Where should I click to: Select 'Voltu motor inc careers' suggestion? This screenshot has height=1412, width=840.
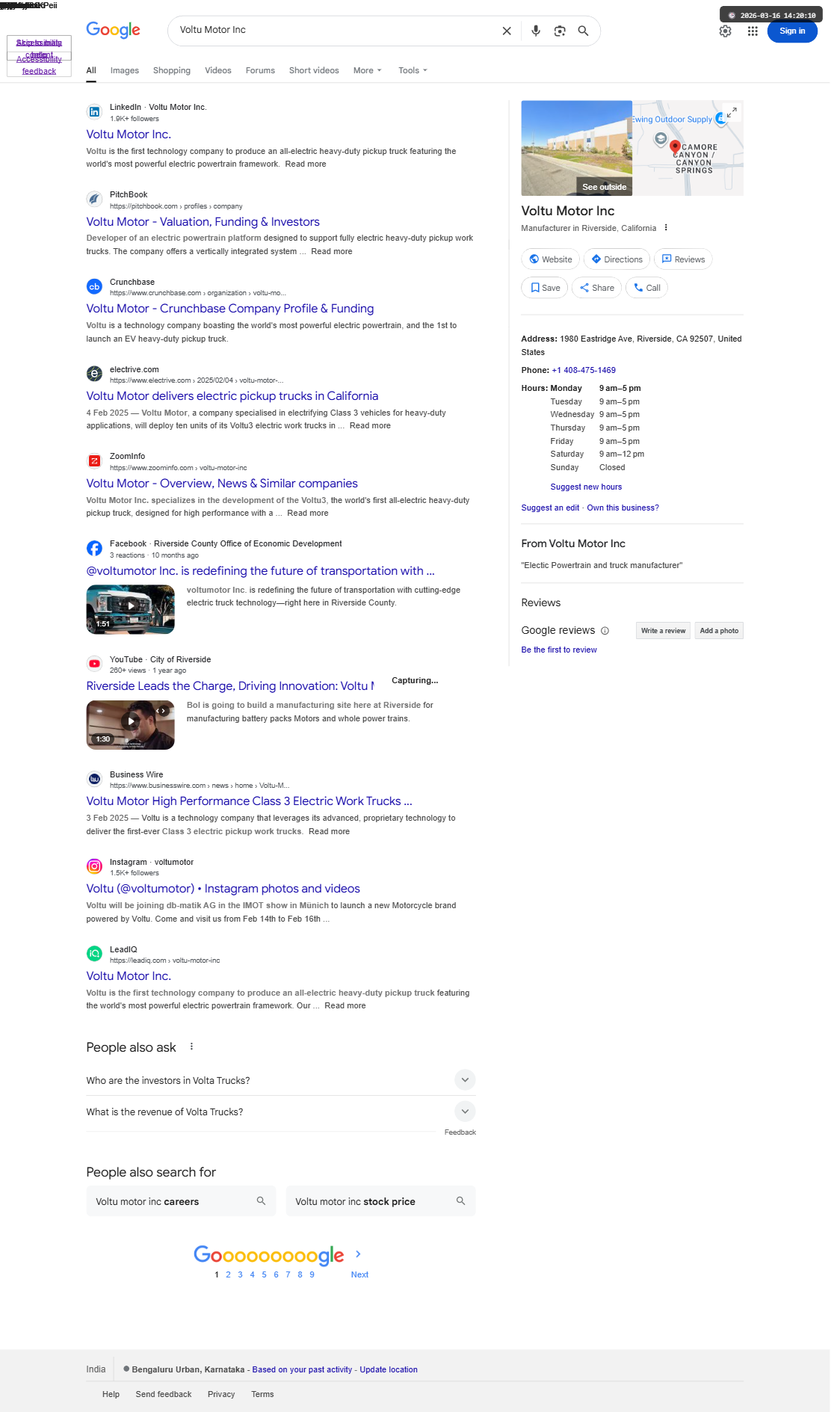tap(181, 1201)
